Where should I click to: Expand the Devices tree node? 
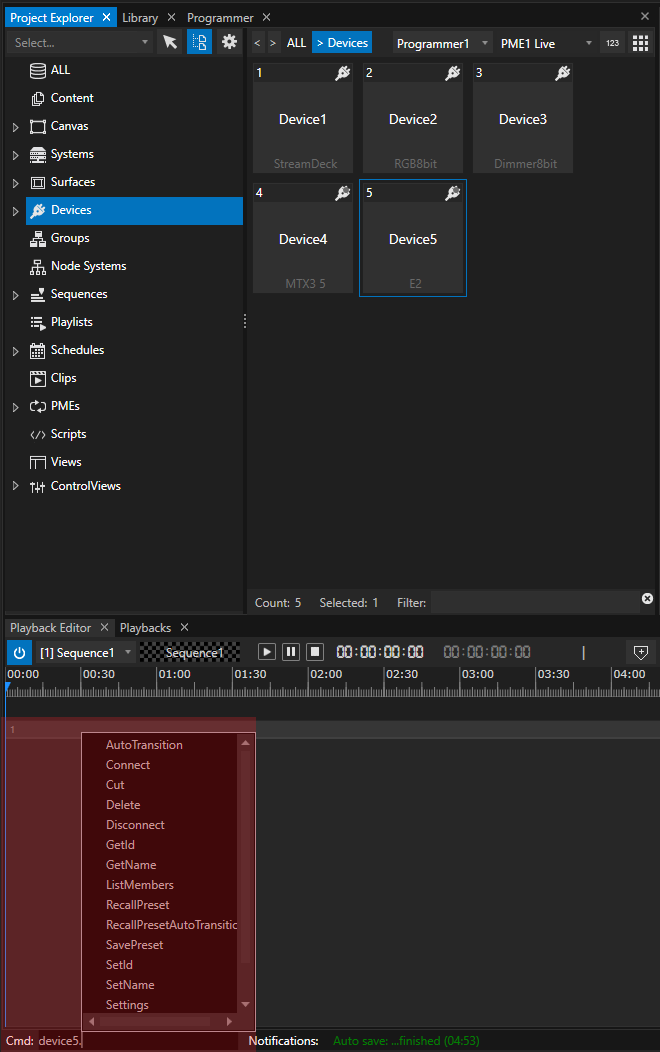coord(15,211)
